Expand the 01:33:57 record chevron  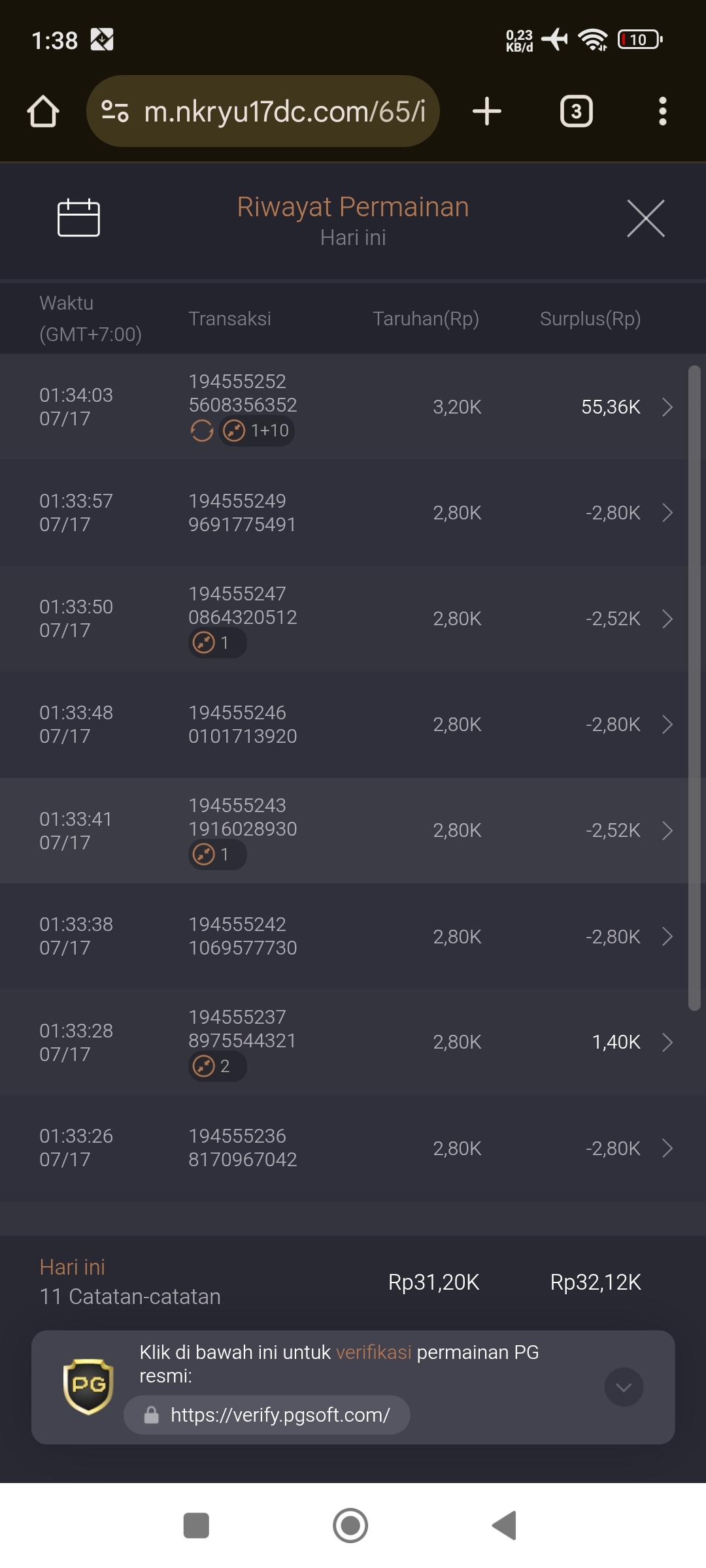pos(667,513)
